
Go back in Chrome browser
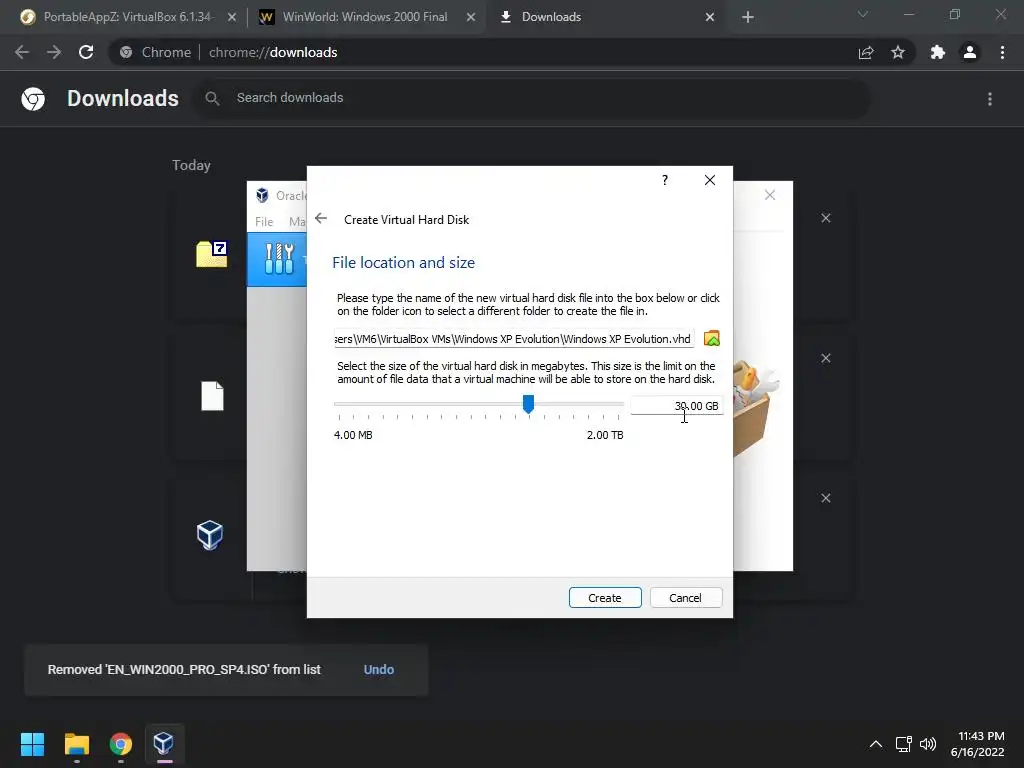22,52
